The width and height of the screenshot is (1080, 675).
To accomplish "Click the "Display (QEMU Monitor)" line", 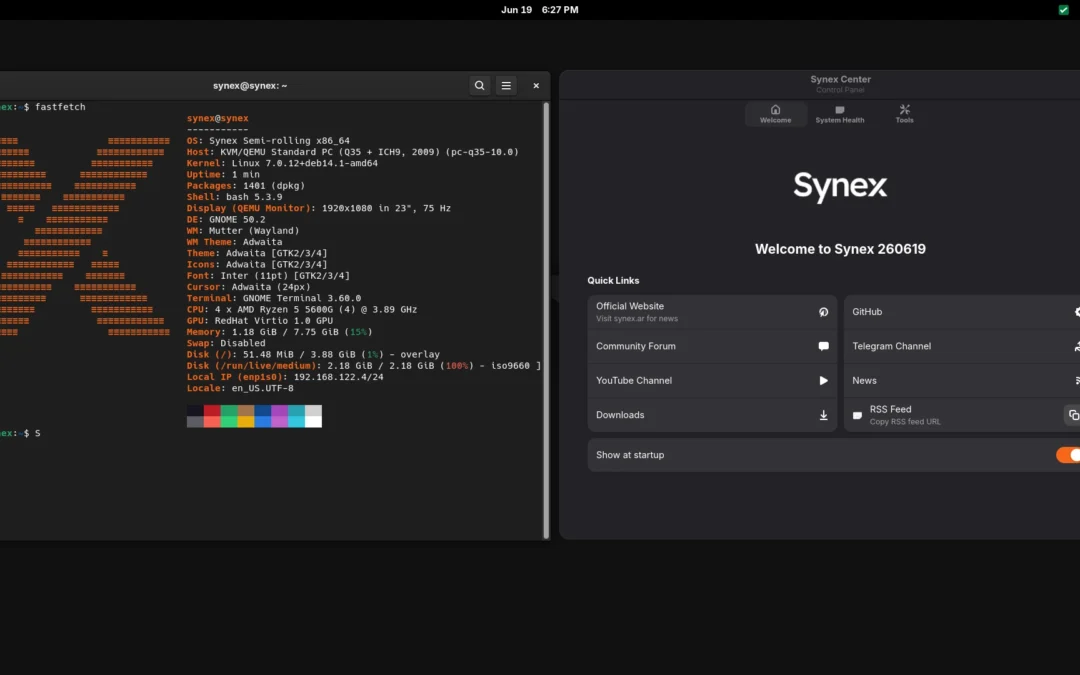I will 319,208.
